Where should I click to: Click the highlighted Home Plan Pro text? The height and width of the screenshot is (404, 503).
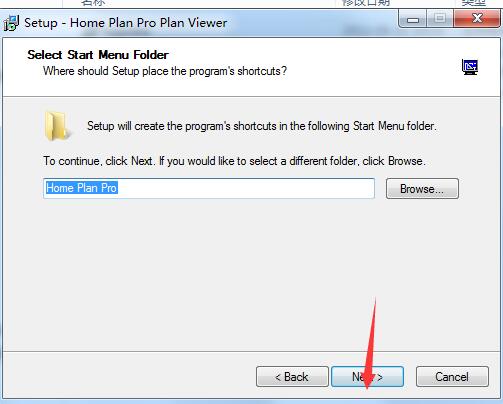(82, 188)
